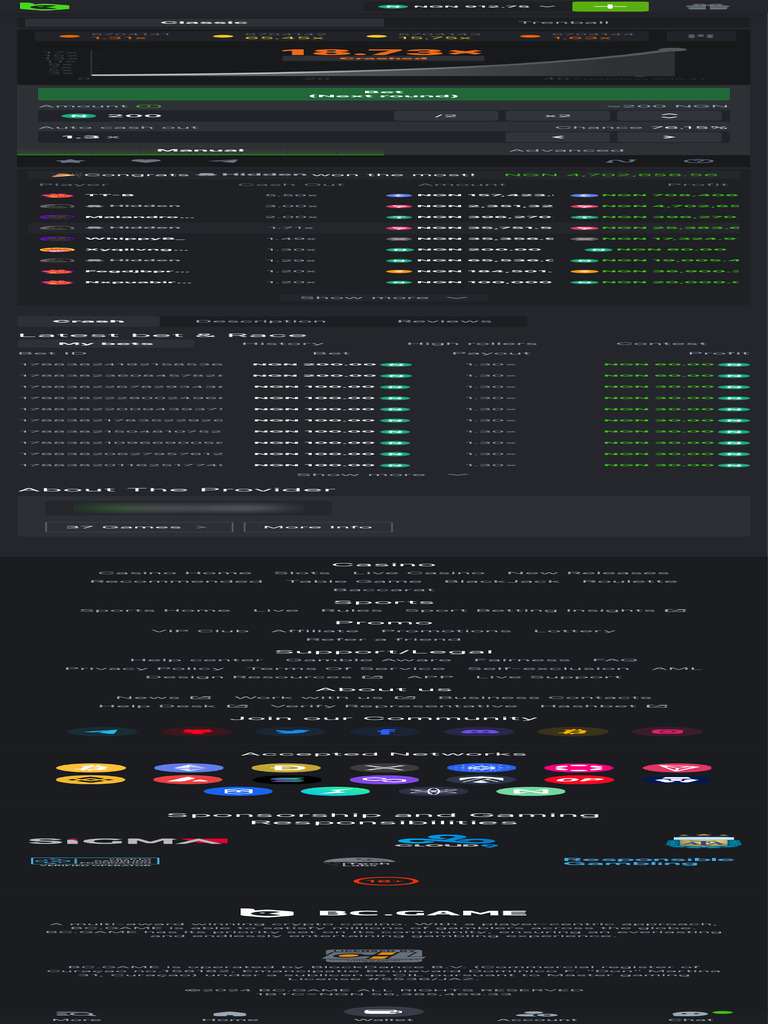This screenshot has width=768, height=1024.
Task: Select the Manual betting tab
Action: [x=200, y=150]
